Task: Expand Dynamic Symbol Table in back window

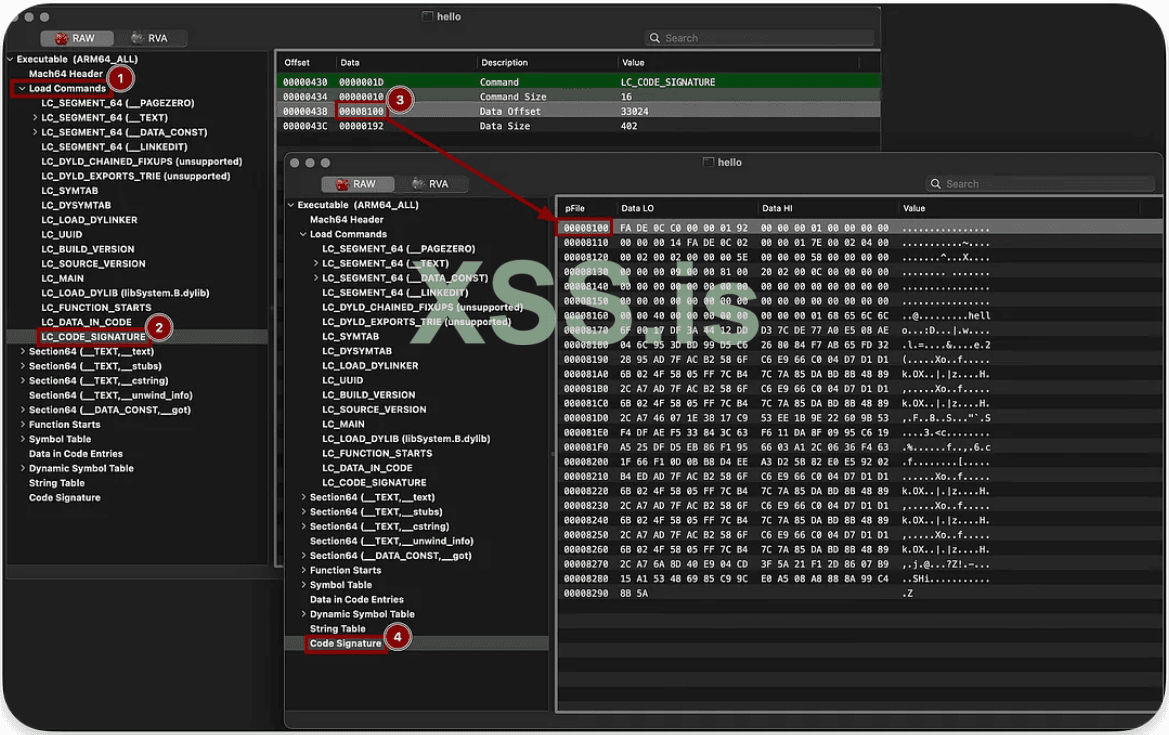Action: coord(22,468)
